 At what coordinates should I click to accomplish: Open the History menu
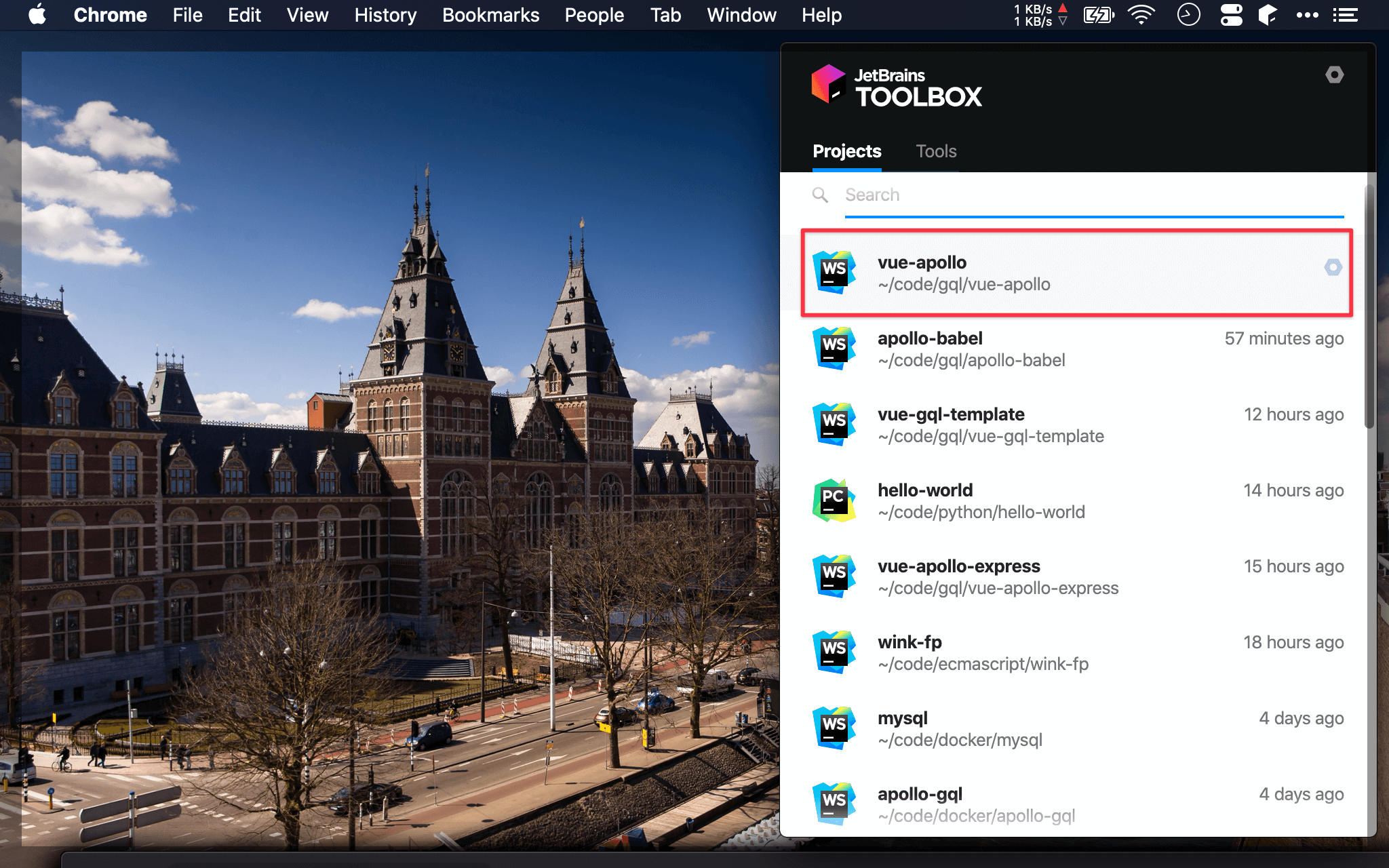385,15
